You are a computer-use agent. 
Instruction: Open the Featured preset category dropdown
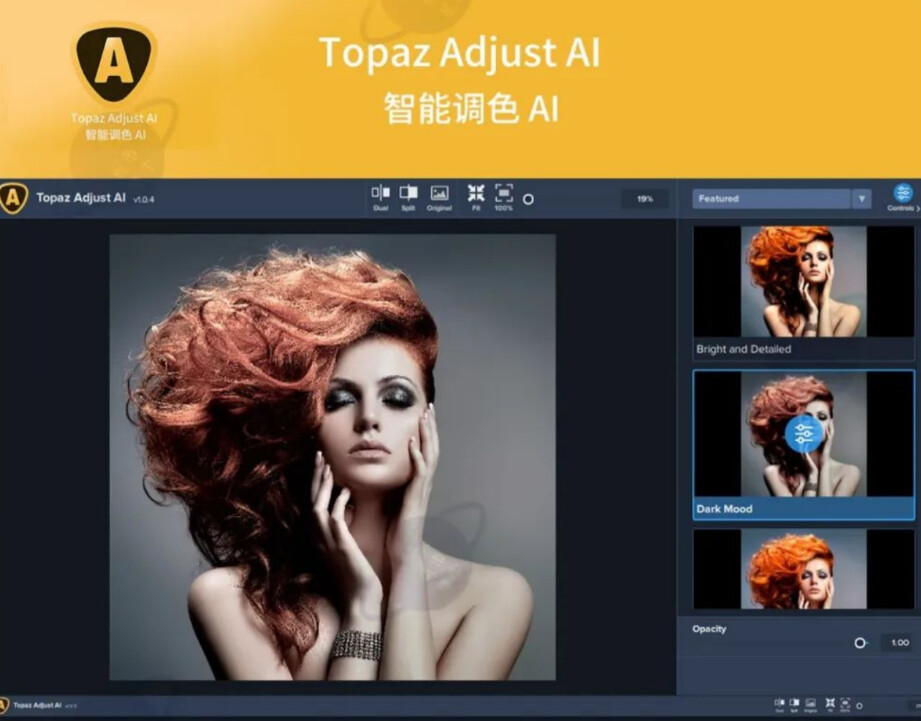772,198
